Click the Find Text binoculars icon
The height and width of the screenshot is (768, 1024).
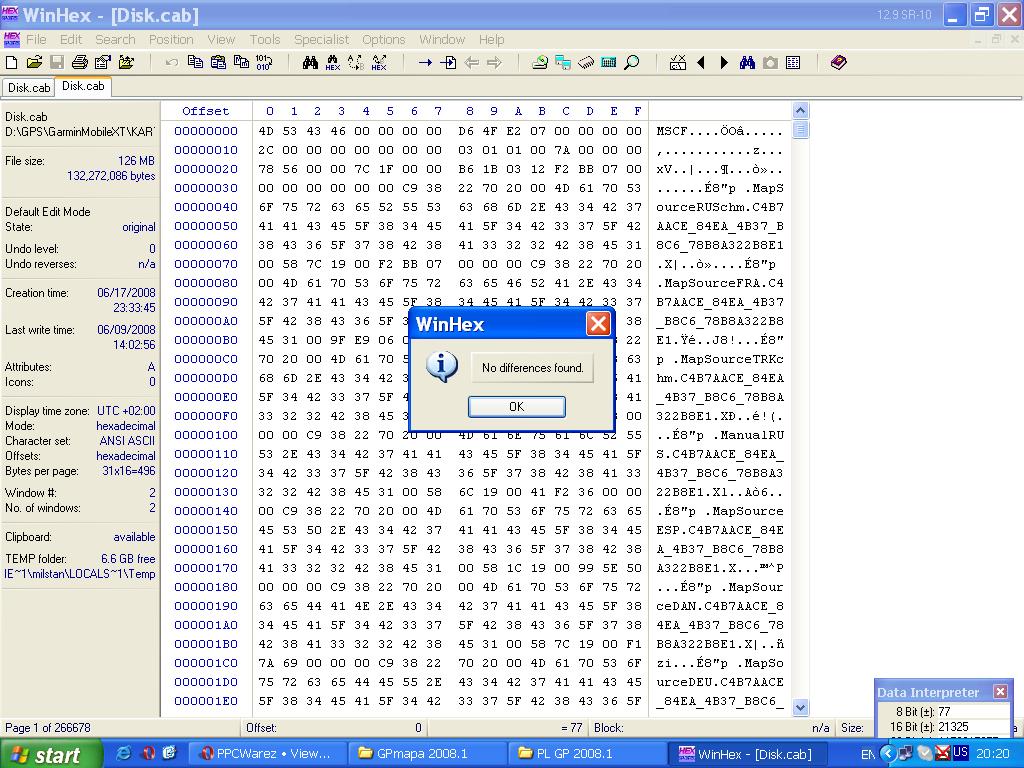point(310,62)
